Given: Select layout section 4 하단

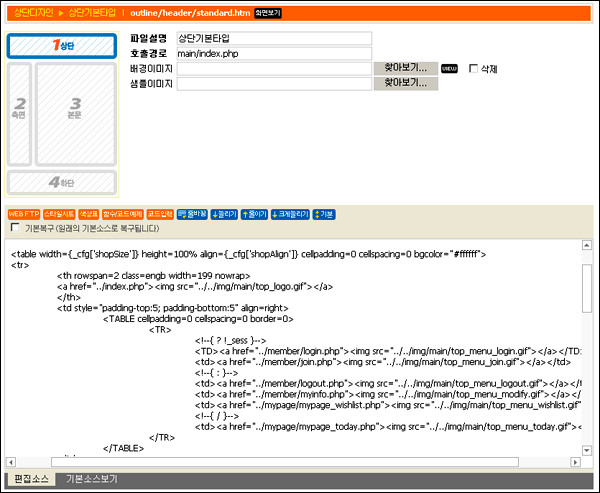Looking at the screenshot, I should point(62,182).
